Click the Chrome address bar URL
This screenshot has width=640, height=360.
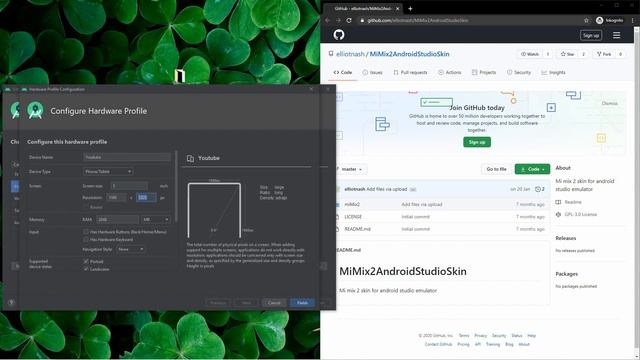(418, 20)
